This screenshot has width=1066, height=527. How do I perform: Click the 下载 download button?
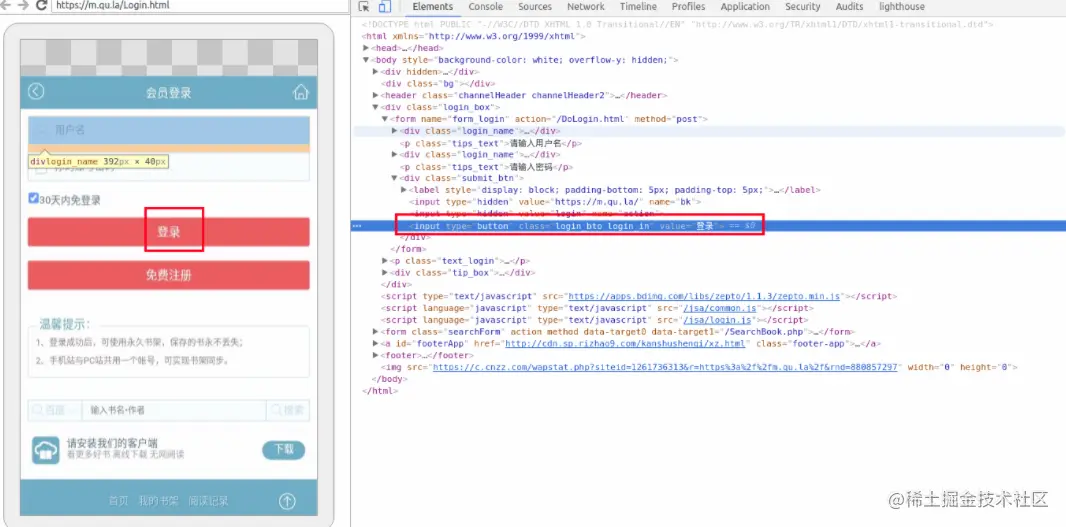283,449
